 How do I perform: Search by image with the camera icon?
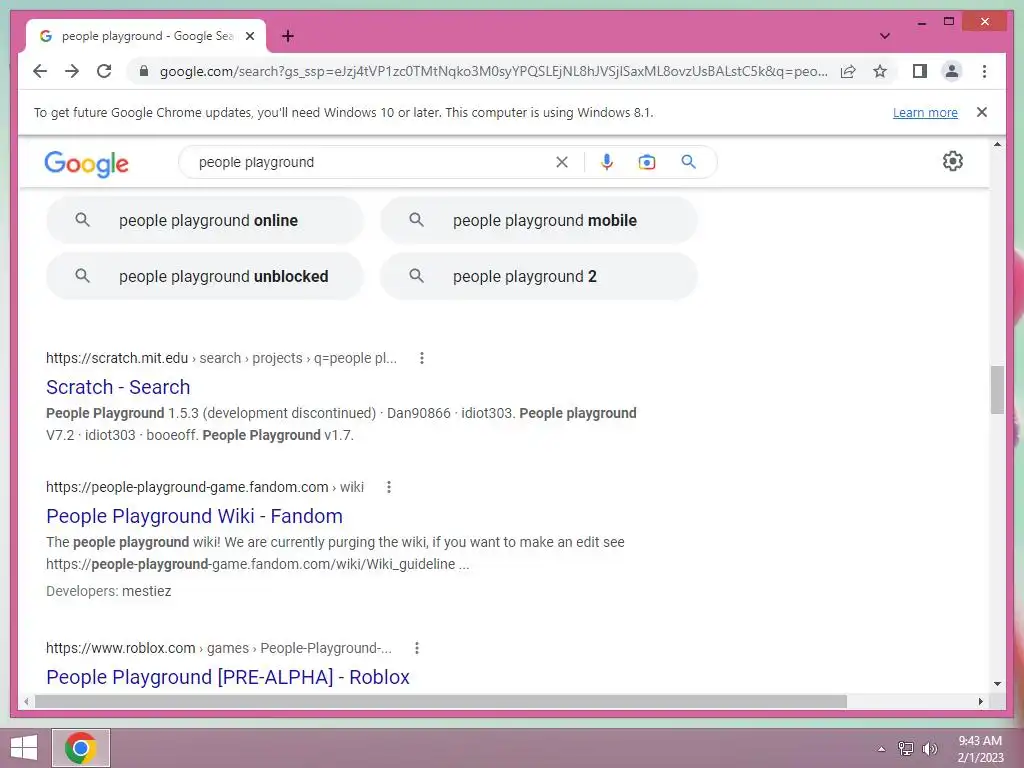[x=647, y=162]
